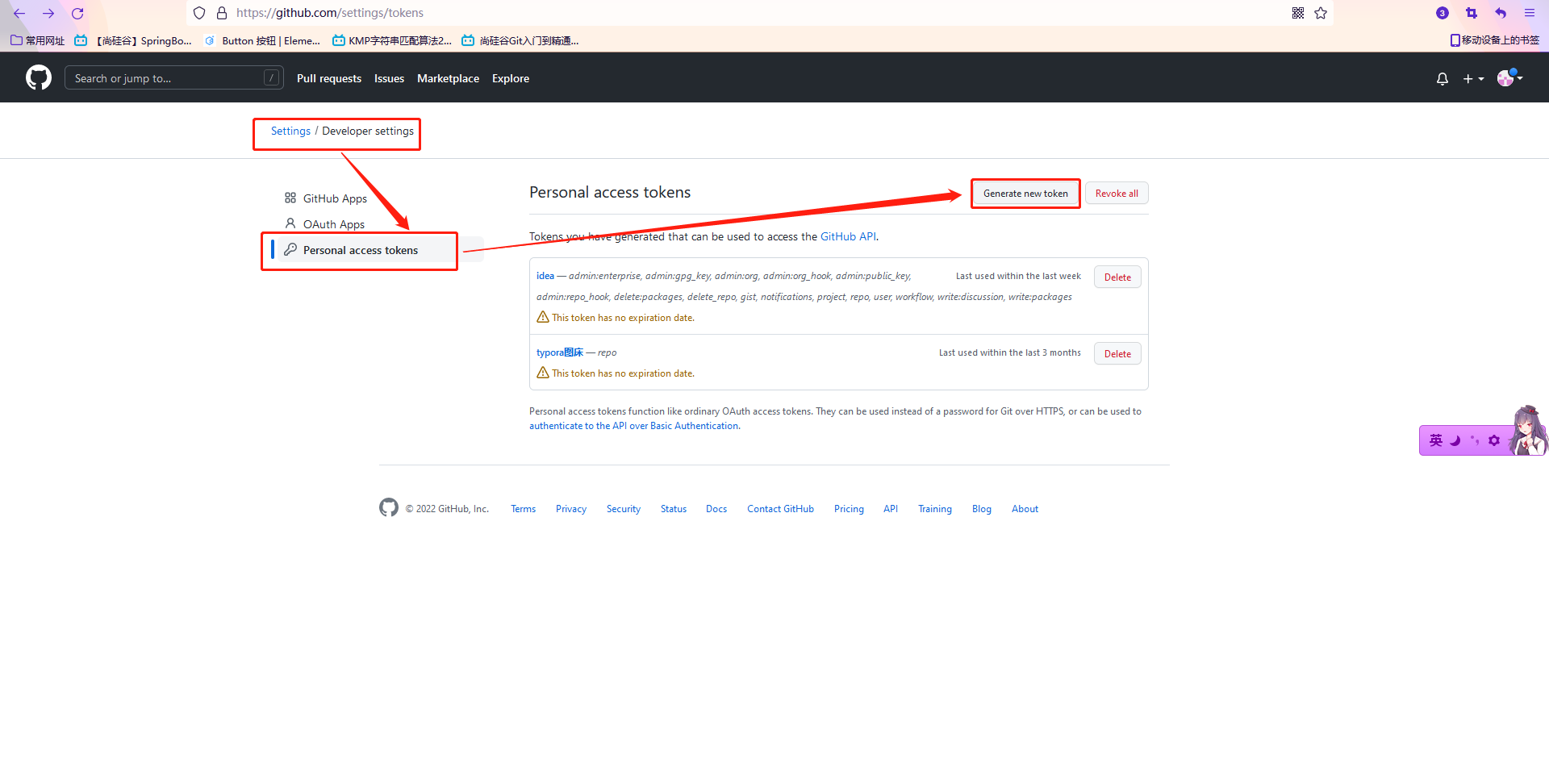Open the Button 按钮 | Eleme... bookmark
The height and width of the screenshot is (784, 1549).
pos(262,40)
